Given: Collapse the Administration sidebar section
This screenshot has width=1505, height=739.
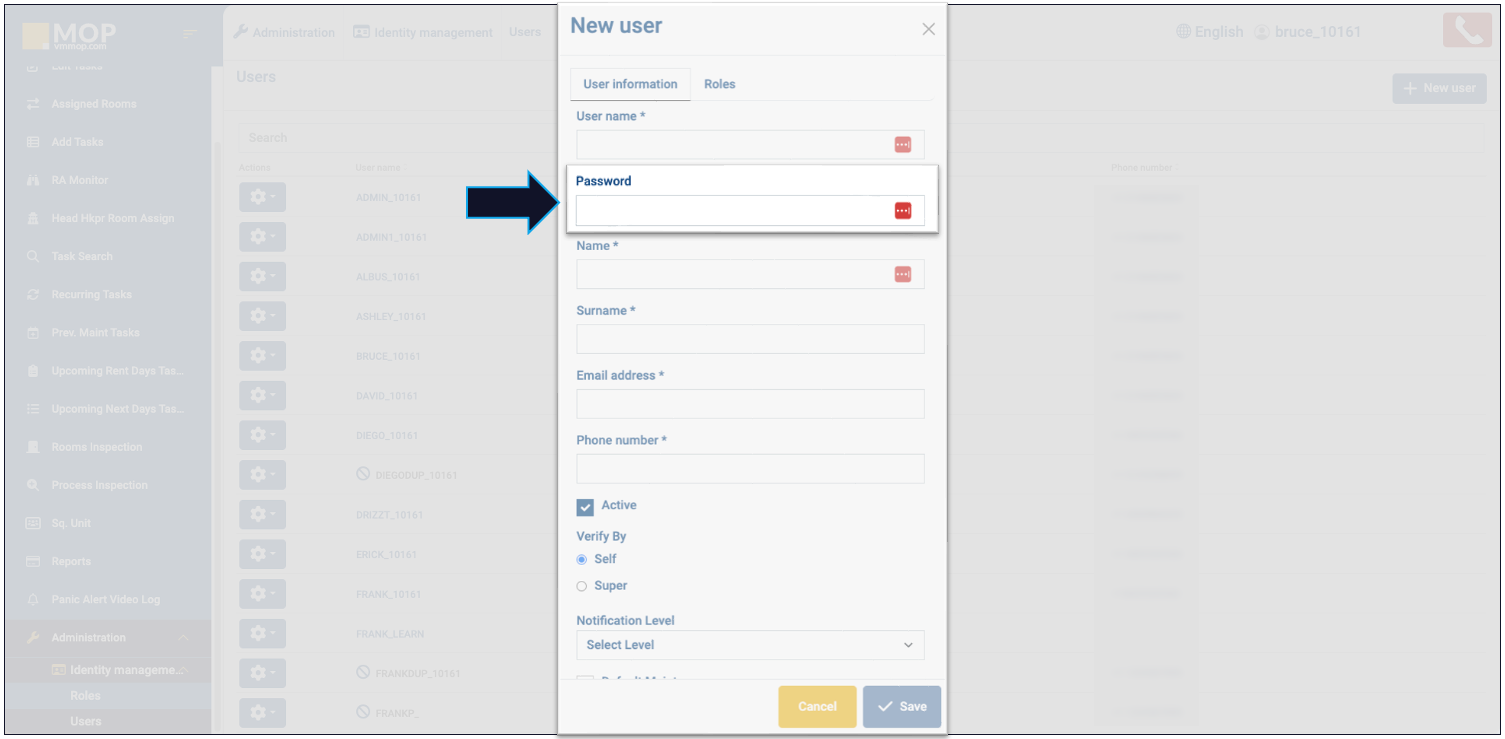Looking at the screenshot, I should [184, 638].
